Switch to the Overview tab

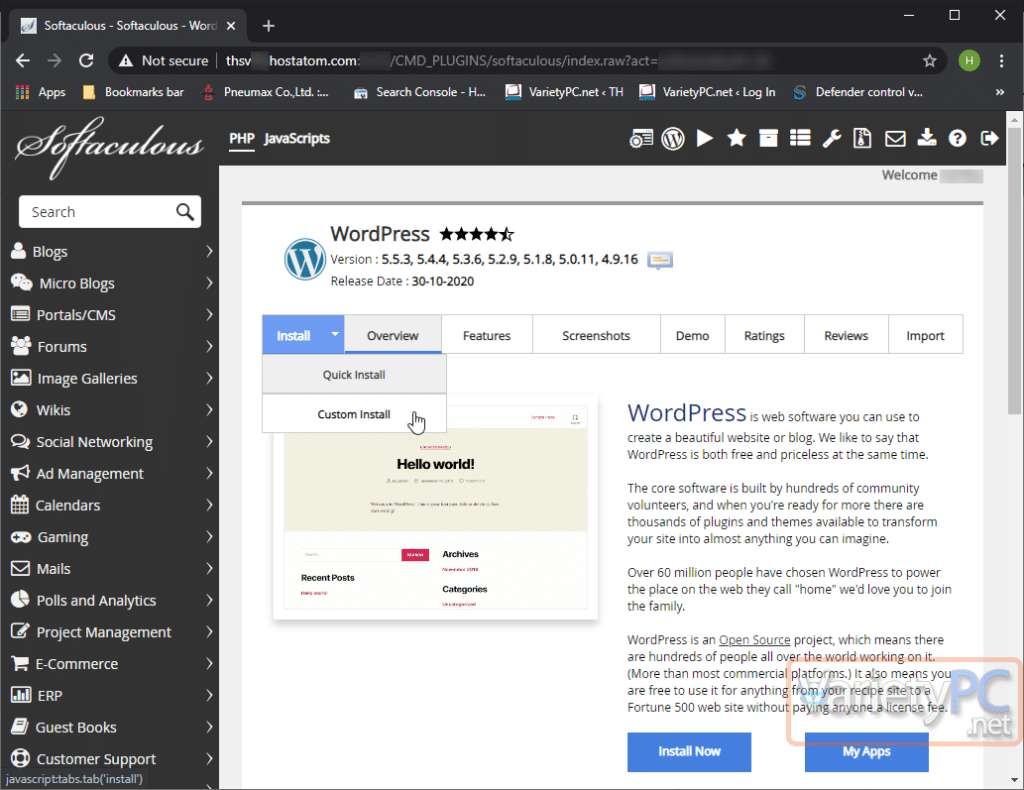pyautogui.click(x=392, y=335)
